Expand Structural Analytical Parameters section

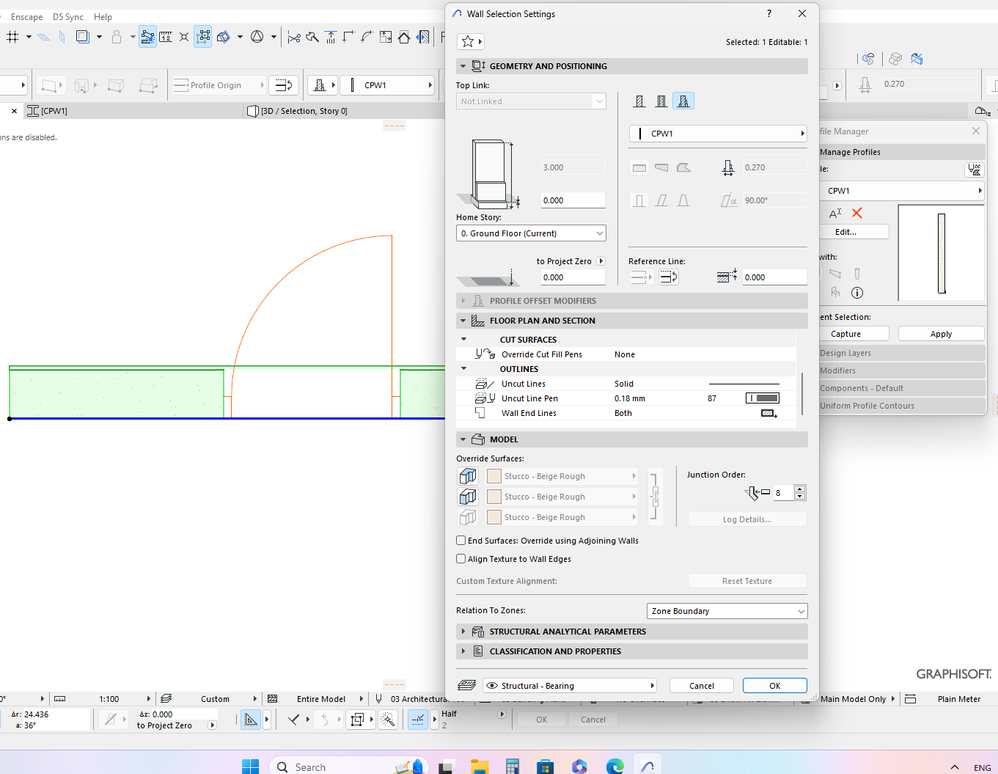point(463,631)
